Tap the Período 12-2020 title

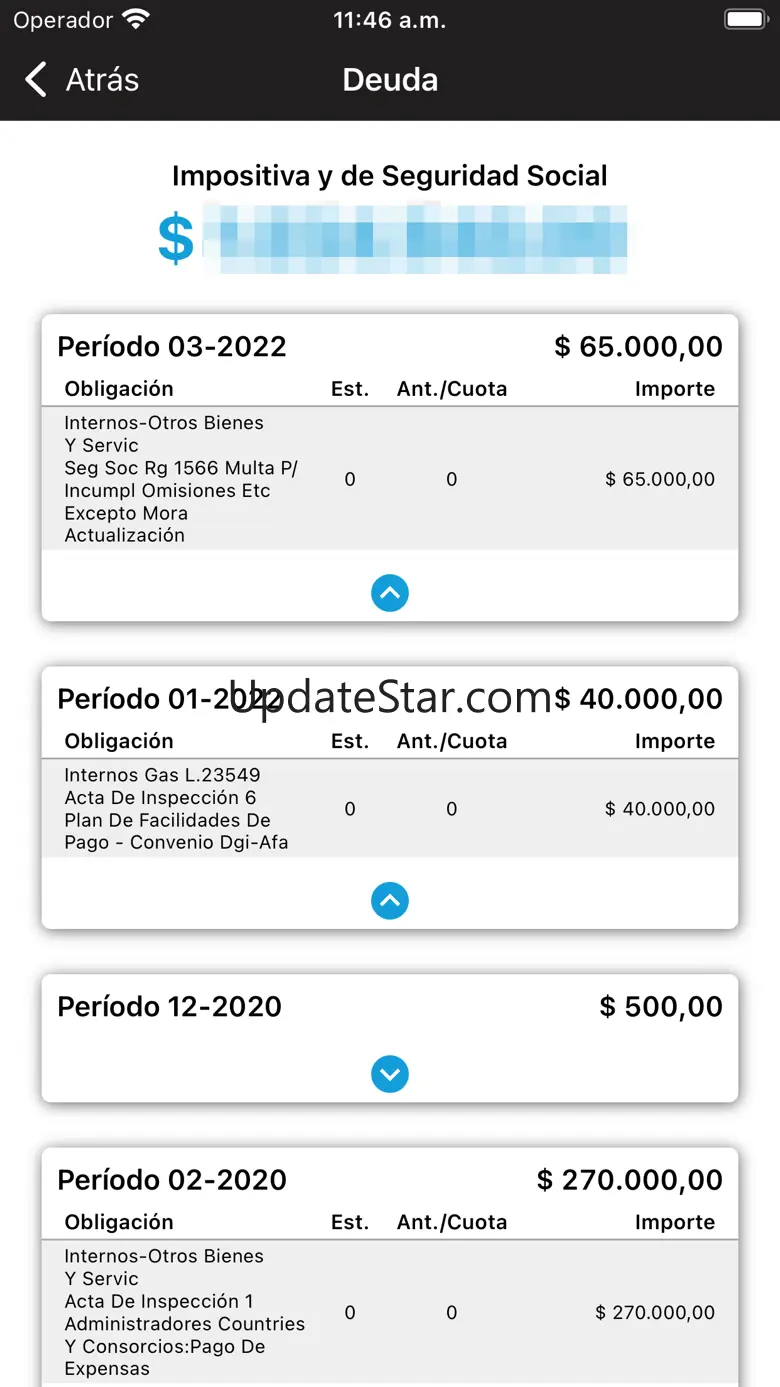tap(170, 1007)
